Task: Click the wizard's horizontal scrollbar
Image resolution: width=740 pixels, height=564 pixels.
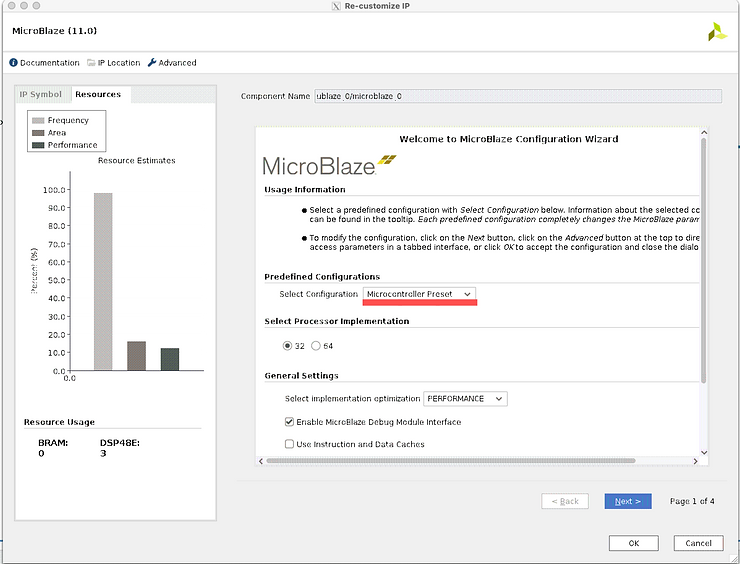Action: [x=450, y=460]
